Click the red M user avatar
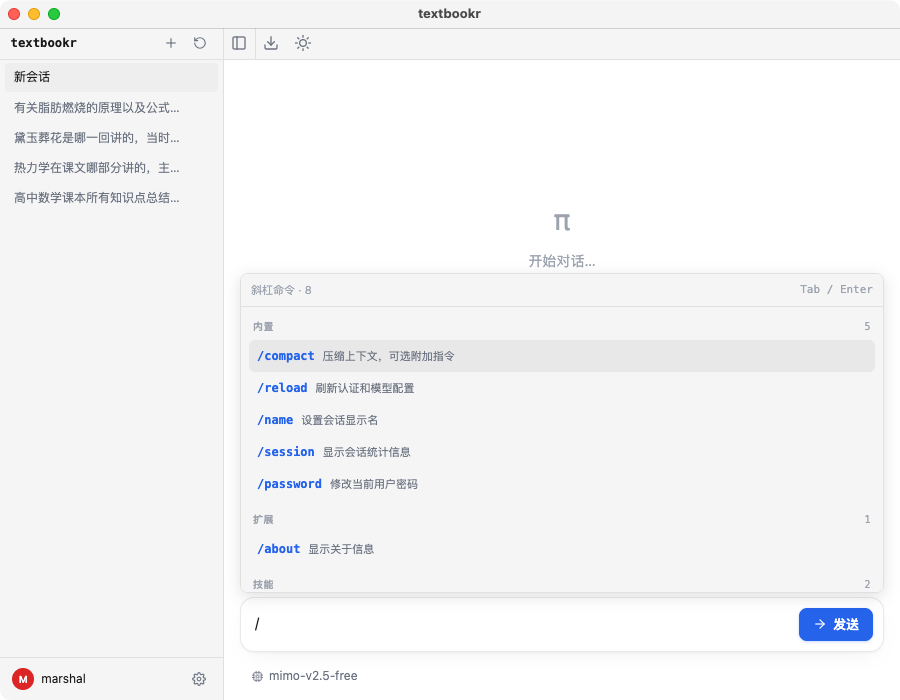Image resolution: width=900 pixels, height=700 pixels. (23, 679)
